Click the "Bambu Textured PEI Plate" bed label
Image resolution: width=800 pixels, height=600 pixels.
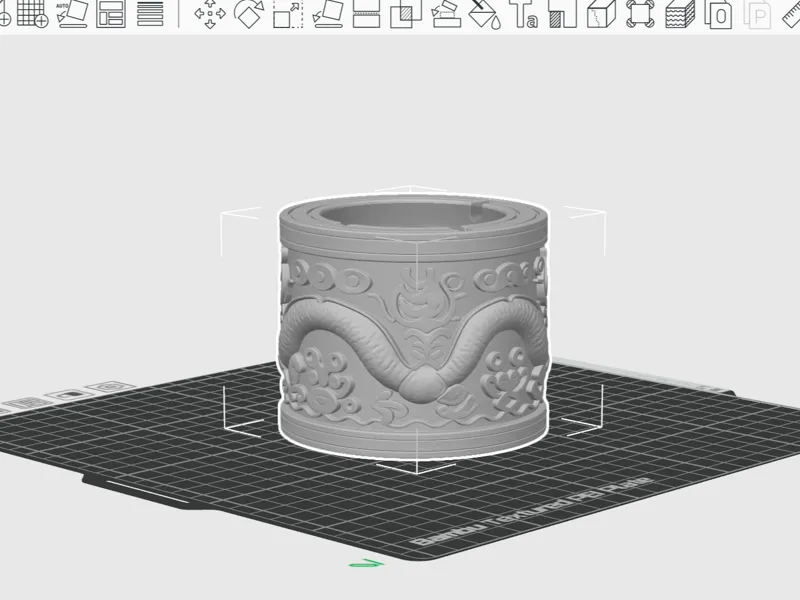(x=531, y=512)
